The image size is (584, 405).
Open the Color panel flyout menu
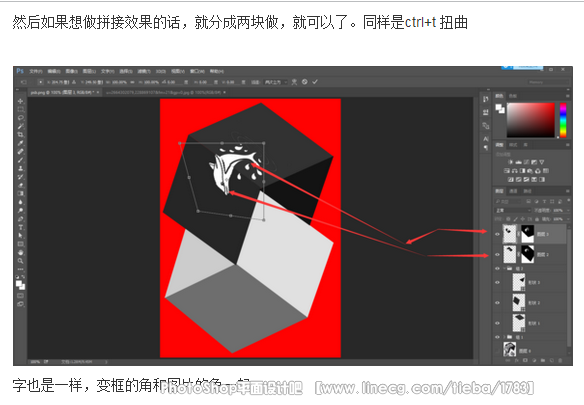568,96
